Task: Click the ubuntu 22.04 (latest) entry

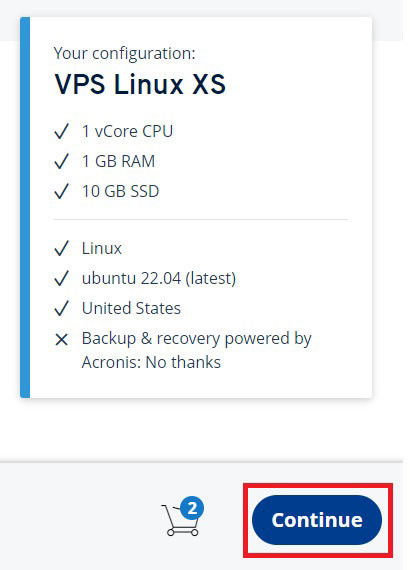Action: pyautogui.click(x=159, y=278)
